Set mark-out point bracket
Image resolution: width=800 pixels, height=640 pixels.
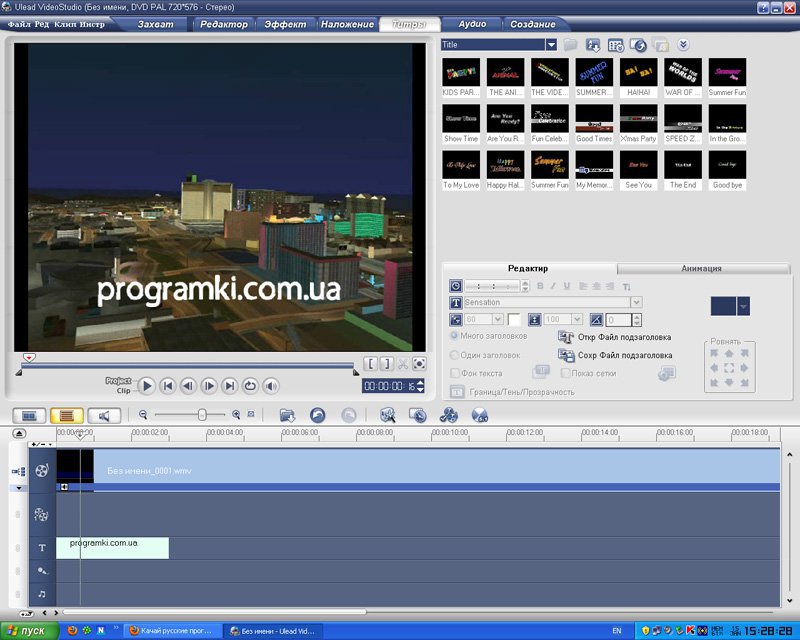tap(387, 363)
